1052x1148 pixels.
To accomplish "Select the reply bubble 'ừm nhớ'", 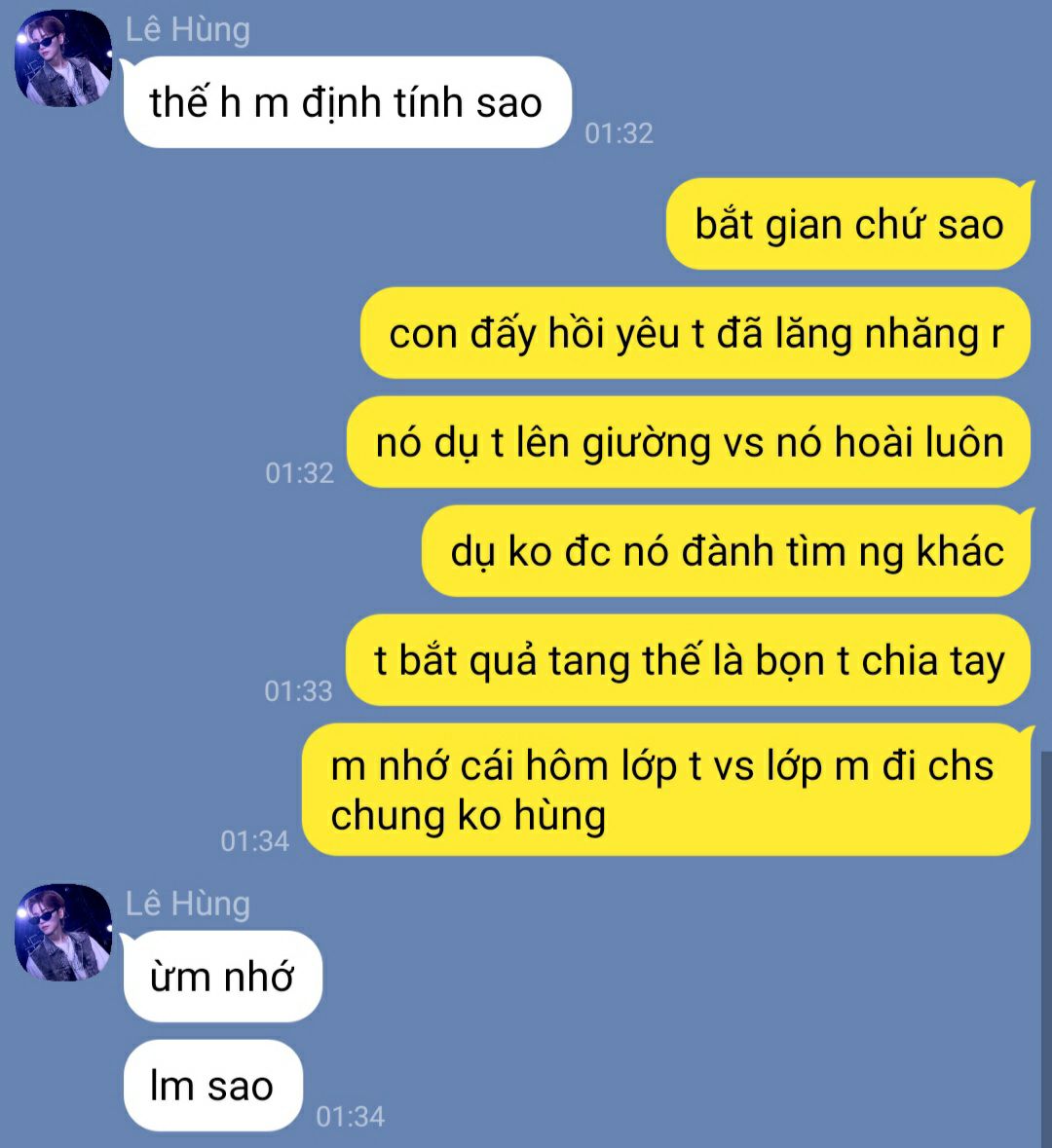I will (223, 976).
